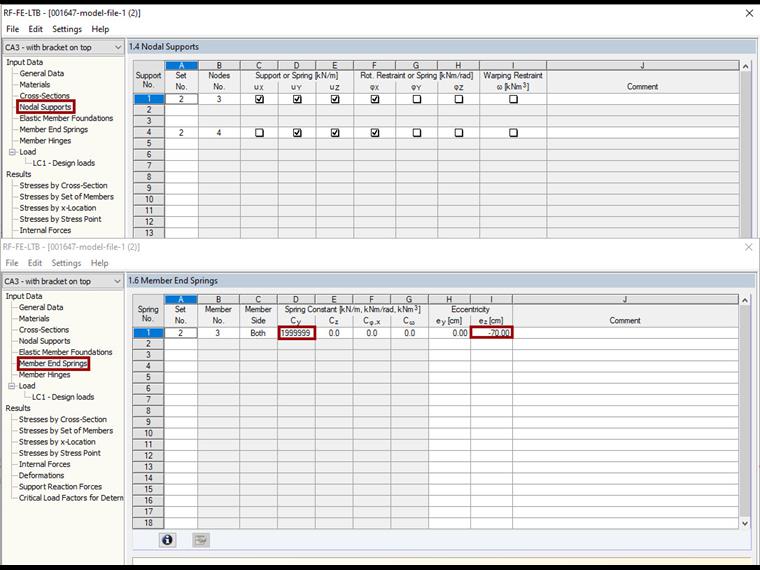Select Nodal Supports in top window tree
The height and width of the screenshot is (570, 760).
click(x=46, y=107)
